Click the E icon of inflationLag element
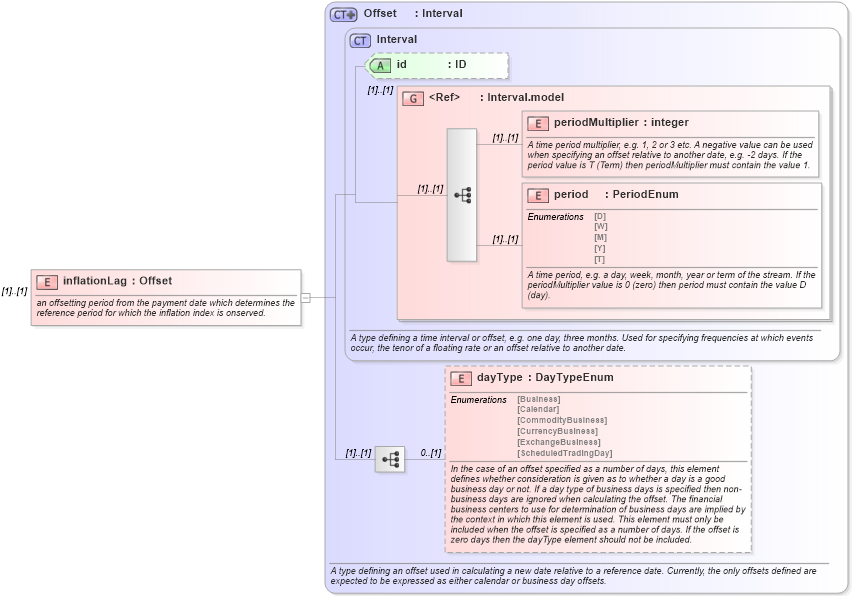The width and height of the screenshot is (852, 596). click(47, 282)
